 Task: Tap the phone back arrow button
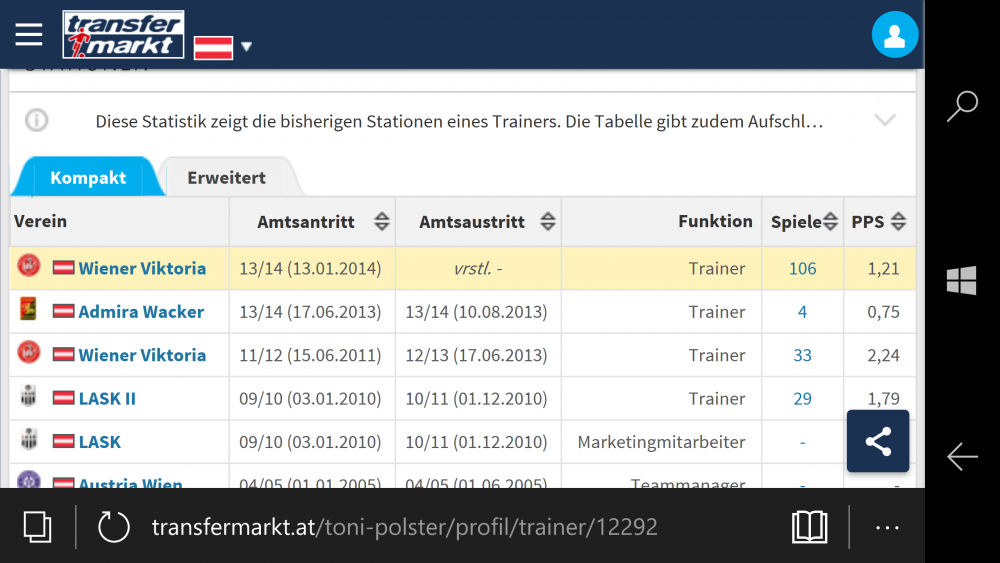(962, 457)
